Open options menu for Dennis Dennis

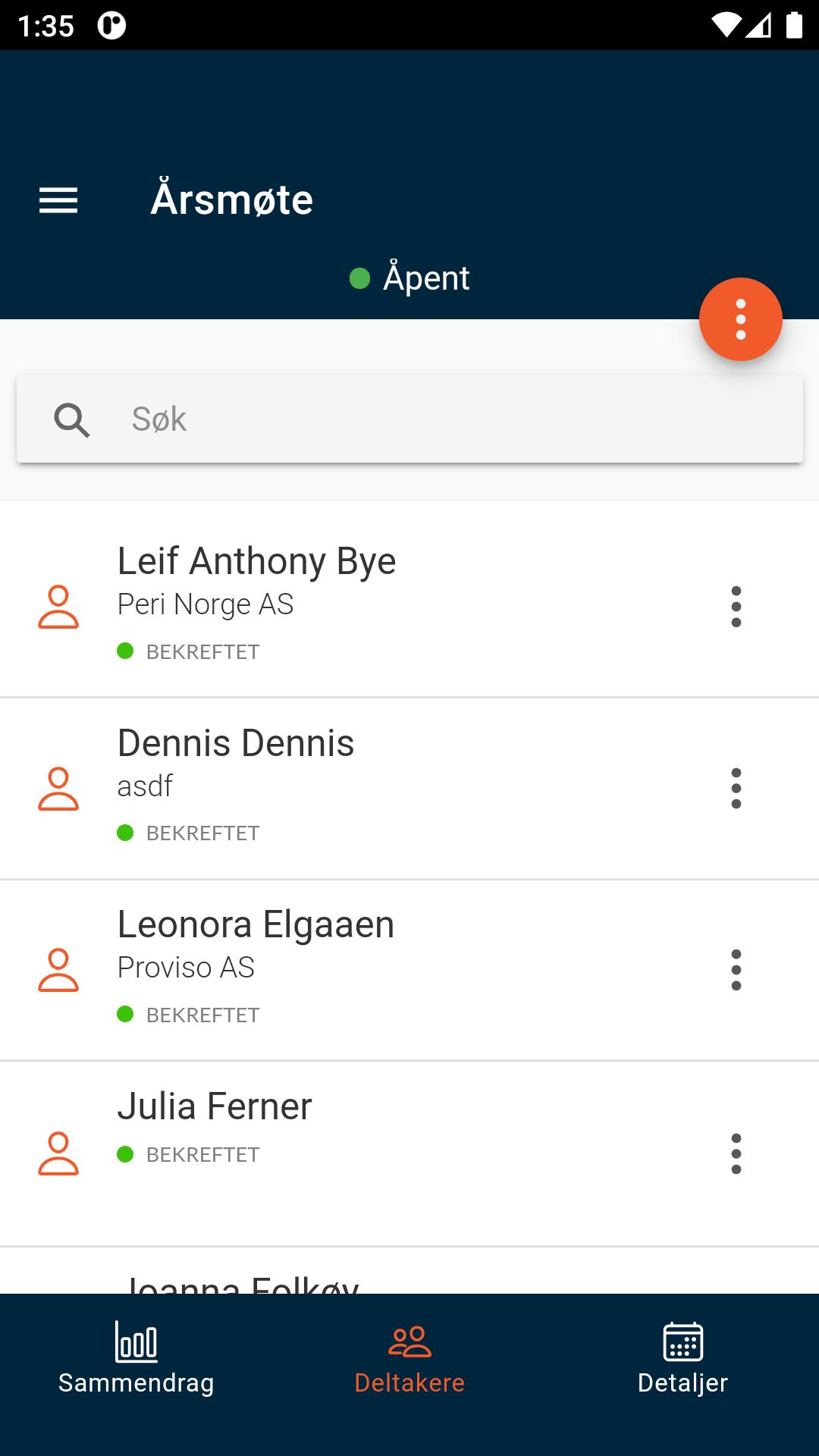(x=736, y=789)
